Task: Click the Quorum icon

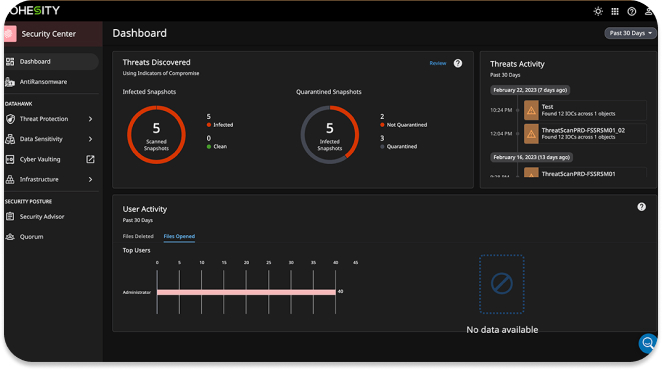Action: coord(10,237)
